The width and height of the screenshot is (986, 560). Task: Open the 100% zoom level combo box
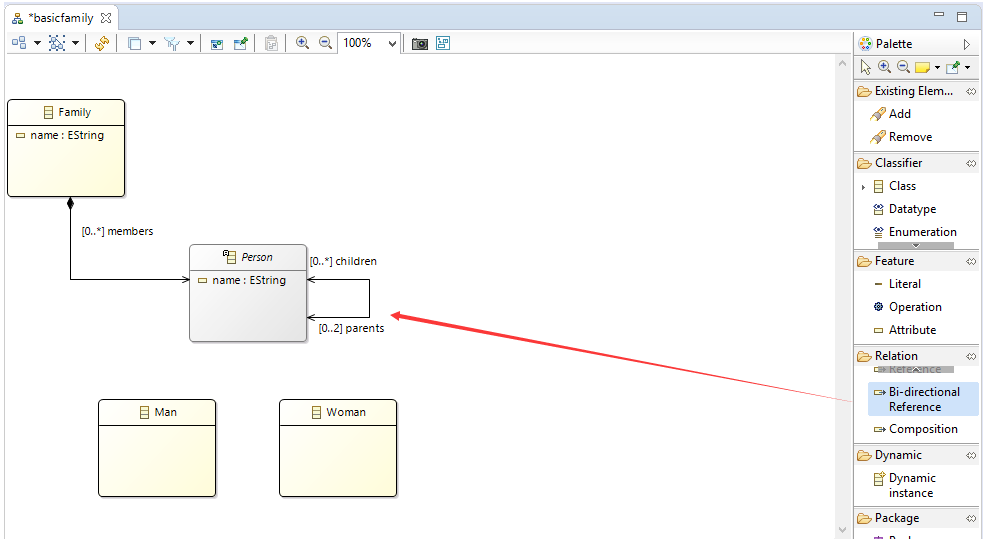(x=369, y=43)
